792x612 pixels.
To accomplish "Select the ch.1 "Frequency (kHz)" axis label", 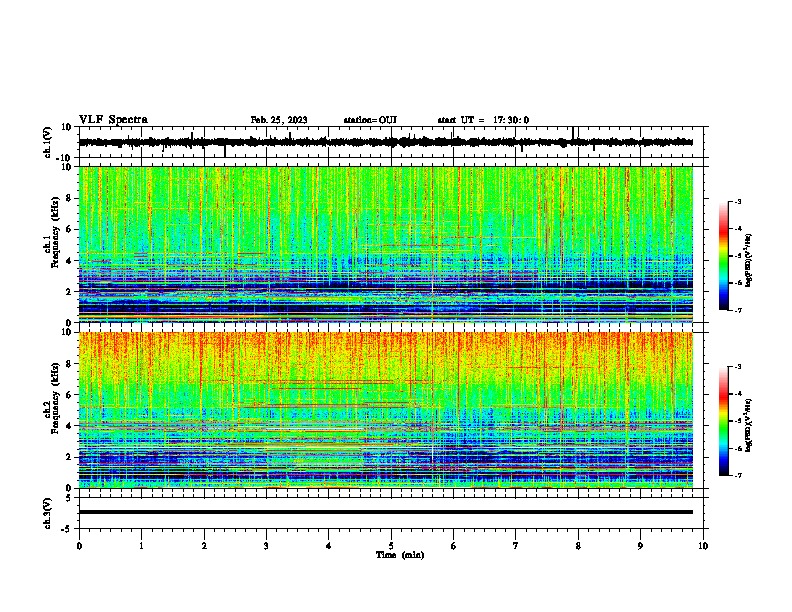I will click(56, 233).
